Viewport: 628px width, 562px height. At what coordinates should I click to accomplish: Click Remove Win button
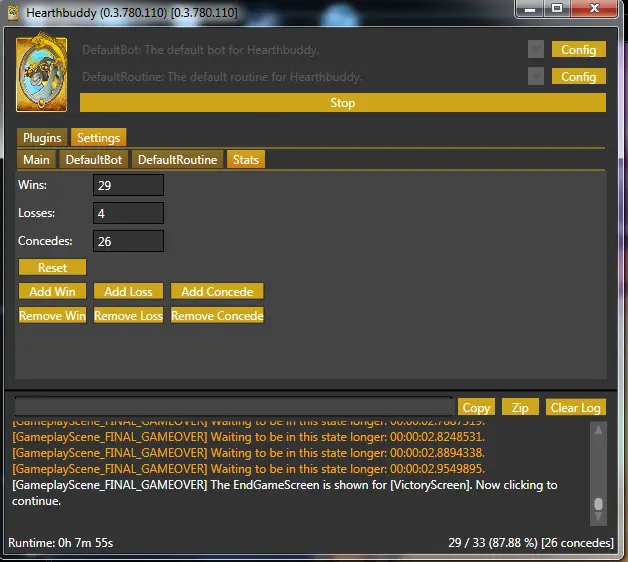(x=52, y=315)
